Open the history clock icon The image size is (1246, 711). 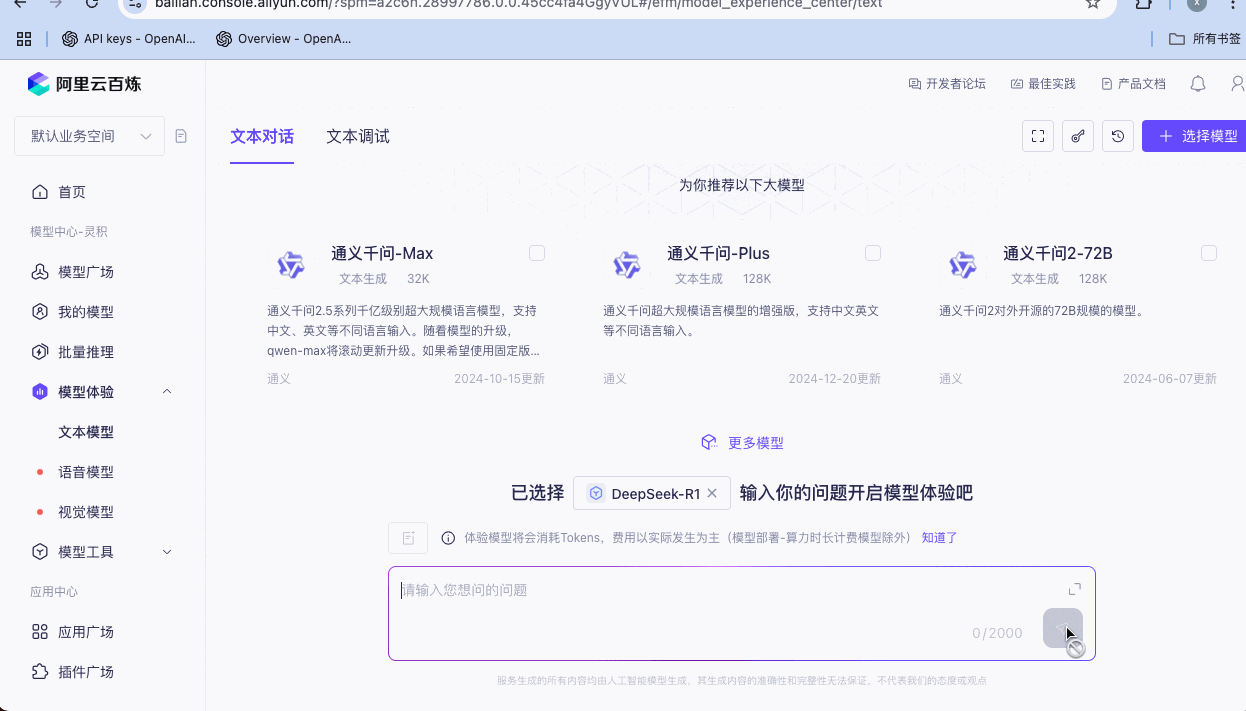(1118, 136)
